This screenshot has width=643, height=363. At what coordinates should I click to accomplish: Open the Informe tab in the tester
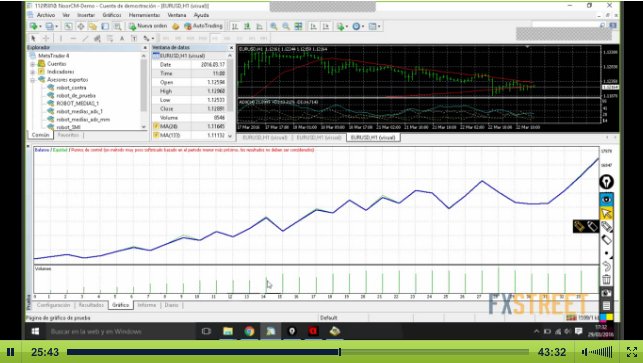click(146, 305)
